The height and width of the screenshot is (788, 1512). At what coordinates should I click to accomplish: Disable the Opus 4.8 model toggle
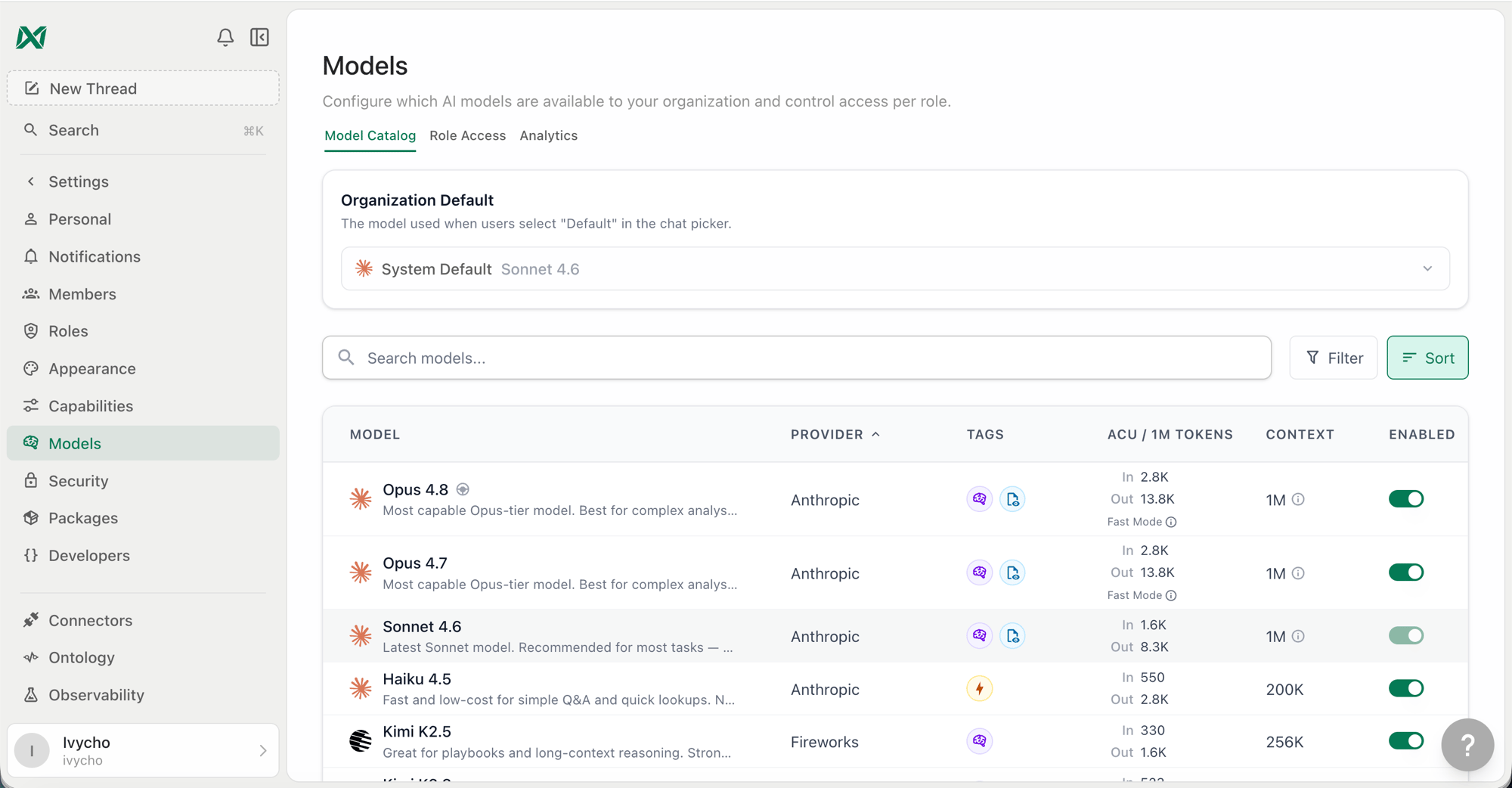coord(1406,499)
